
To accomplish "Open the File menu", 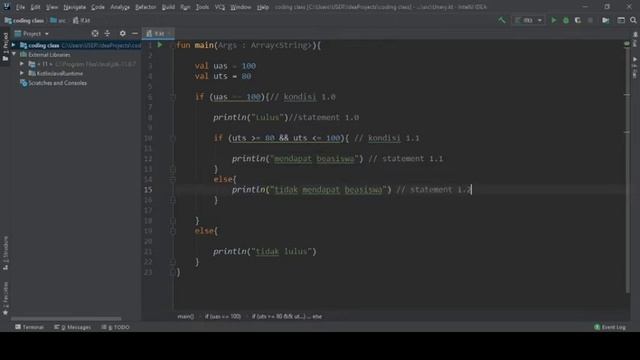I will click(x=20, y=7).
